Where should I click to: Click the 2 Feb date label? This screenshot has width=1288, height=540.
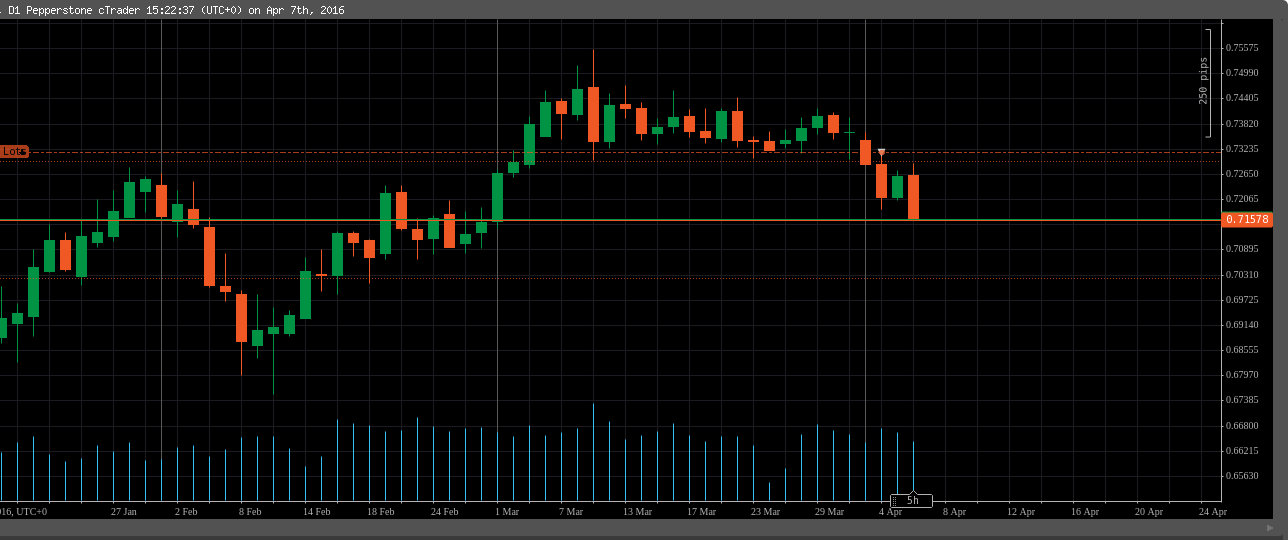click(x=186, y=511)
